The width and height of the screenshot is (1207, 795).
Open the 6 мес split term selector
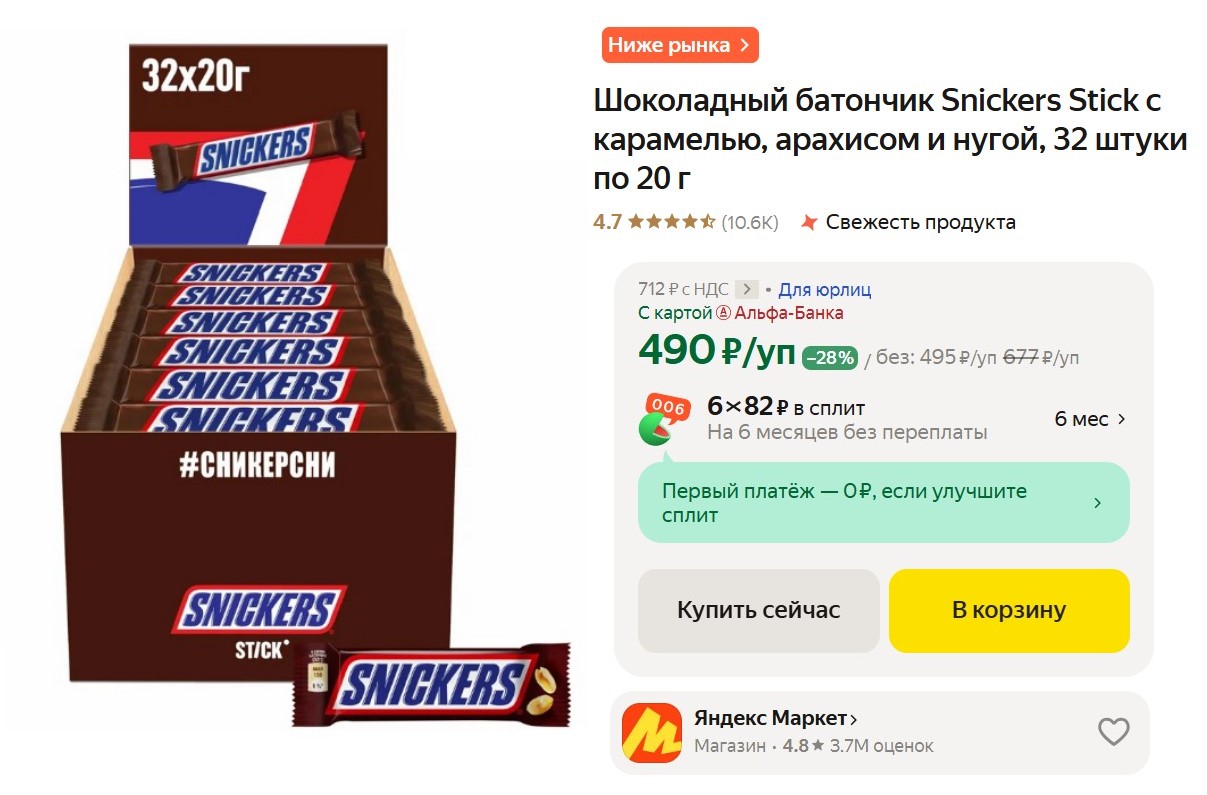(x=1090, y=419)
